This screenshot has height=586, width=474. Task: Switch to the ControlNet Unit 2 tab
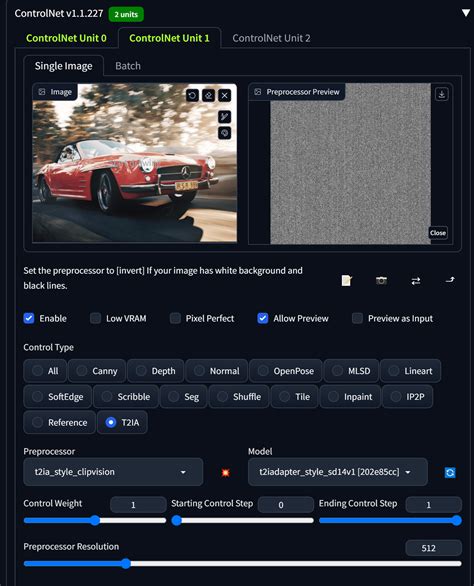coord(271,38)
